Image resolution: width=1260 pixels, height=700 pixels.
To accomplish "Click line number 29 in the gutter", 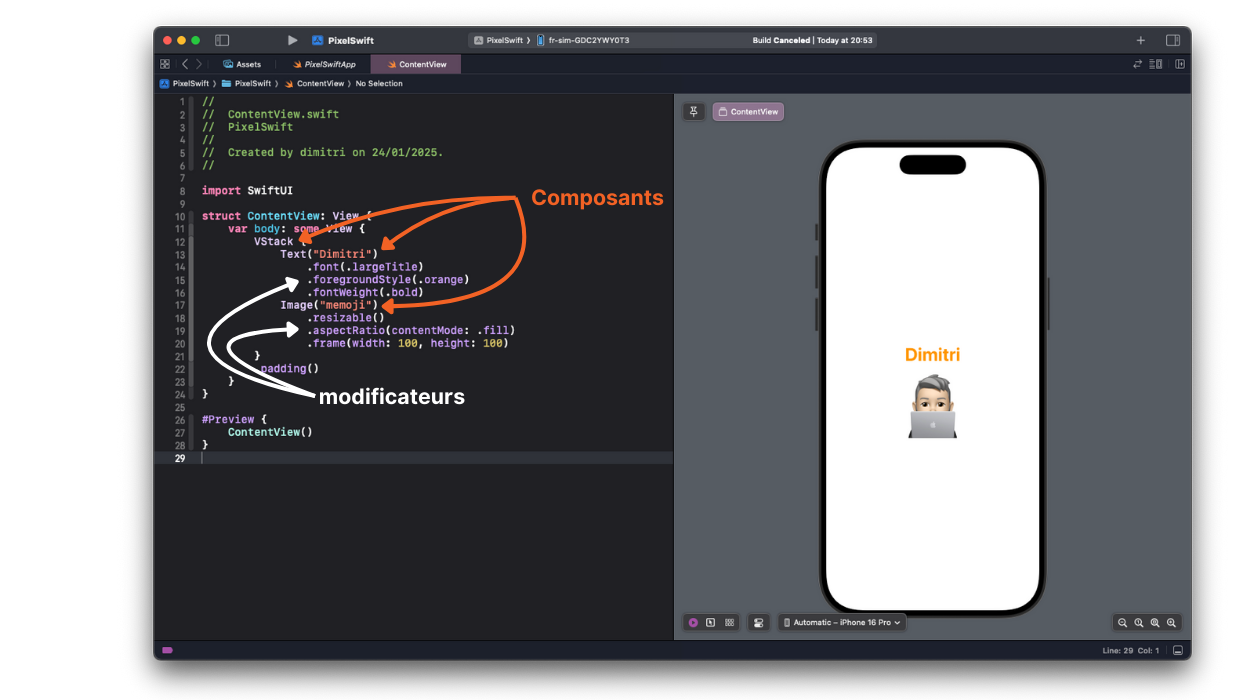I will coord(180,458).
